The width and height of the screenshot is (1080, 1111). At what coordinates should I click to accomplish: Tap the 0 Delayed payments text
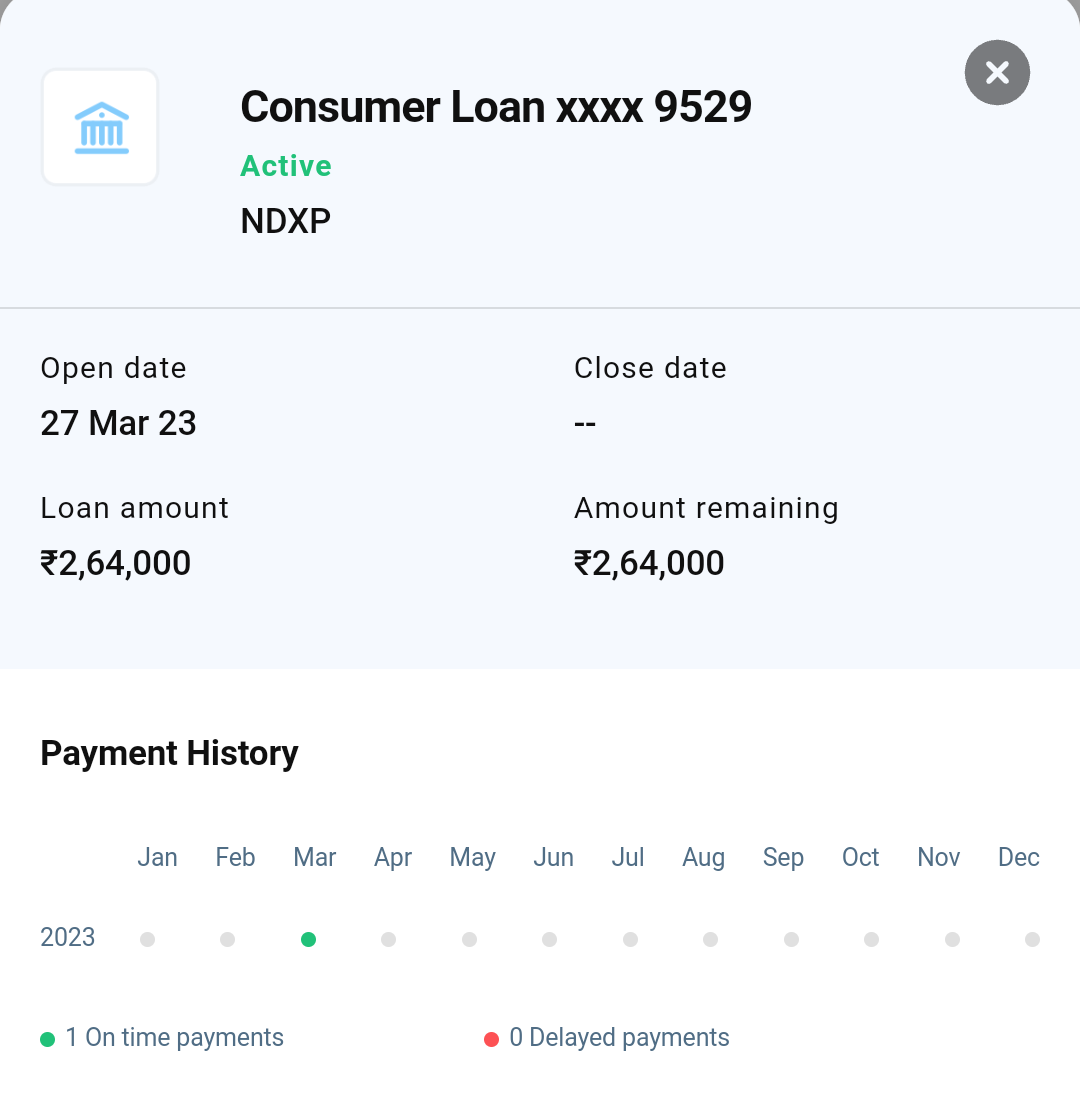click(x=619, y=1038)
